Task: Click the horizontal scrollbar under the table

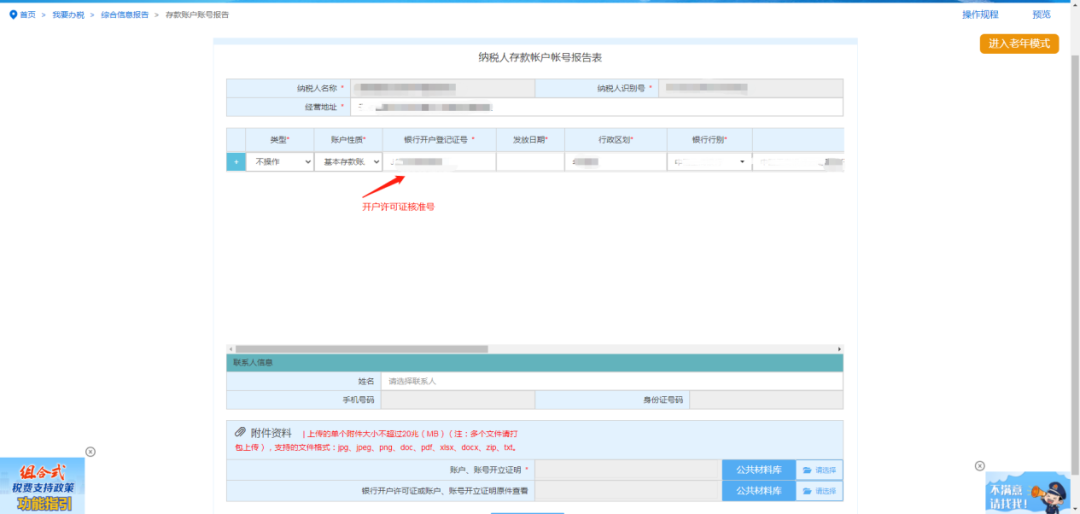Action: tap(360, 348)
